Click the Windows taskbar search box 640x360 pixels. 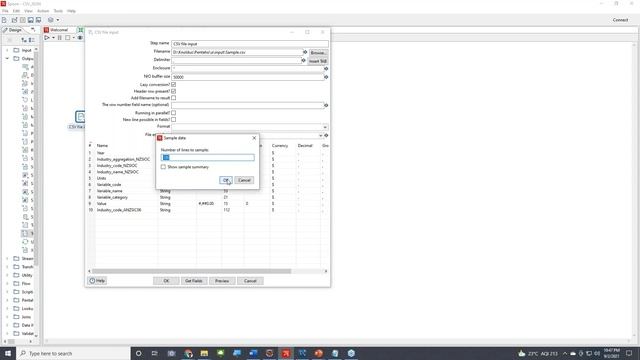pos(73,353)
